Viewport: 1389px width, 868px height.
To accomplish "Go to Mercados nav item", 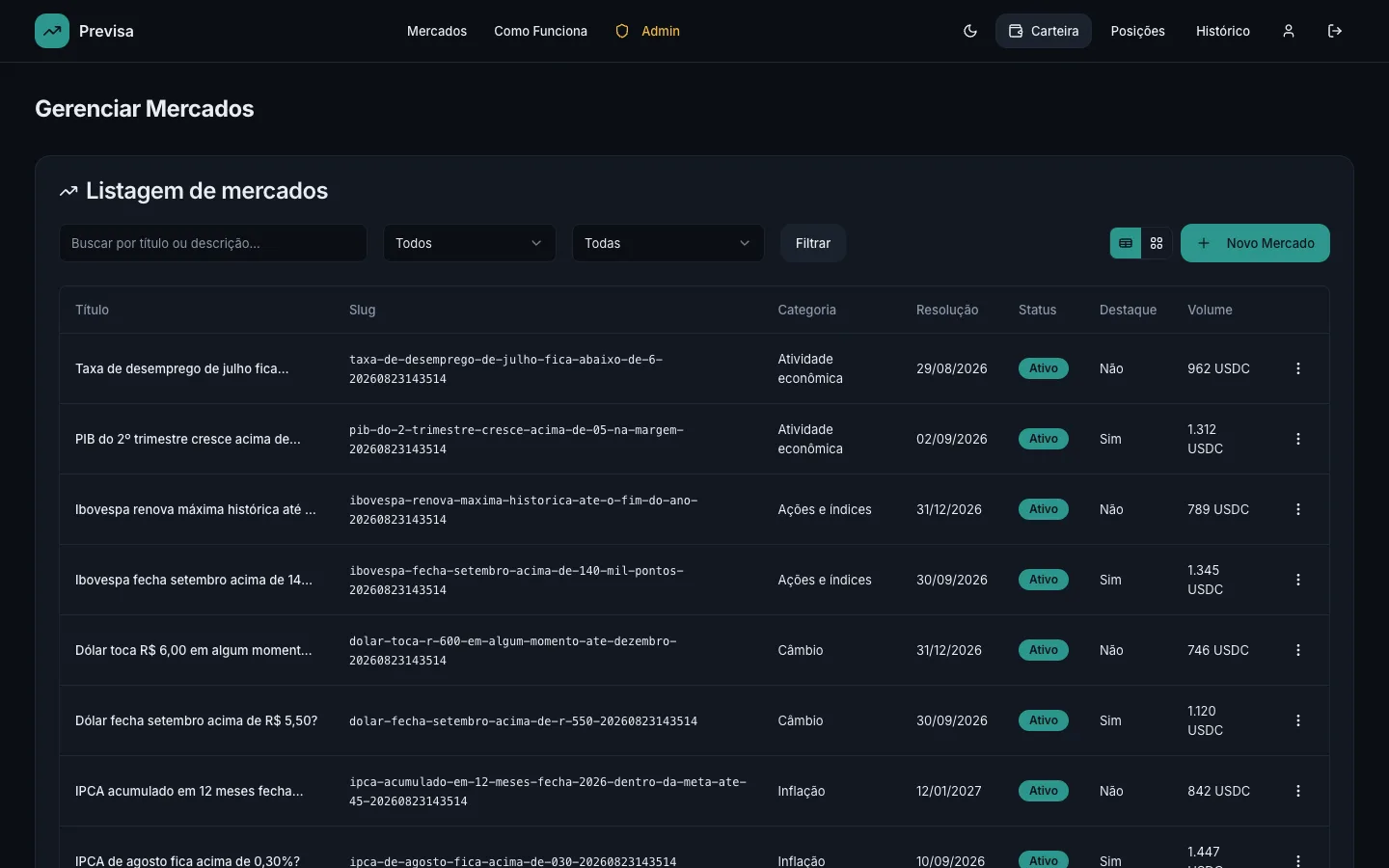I will point(437,31).
